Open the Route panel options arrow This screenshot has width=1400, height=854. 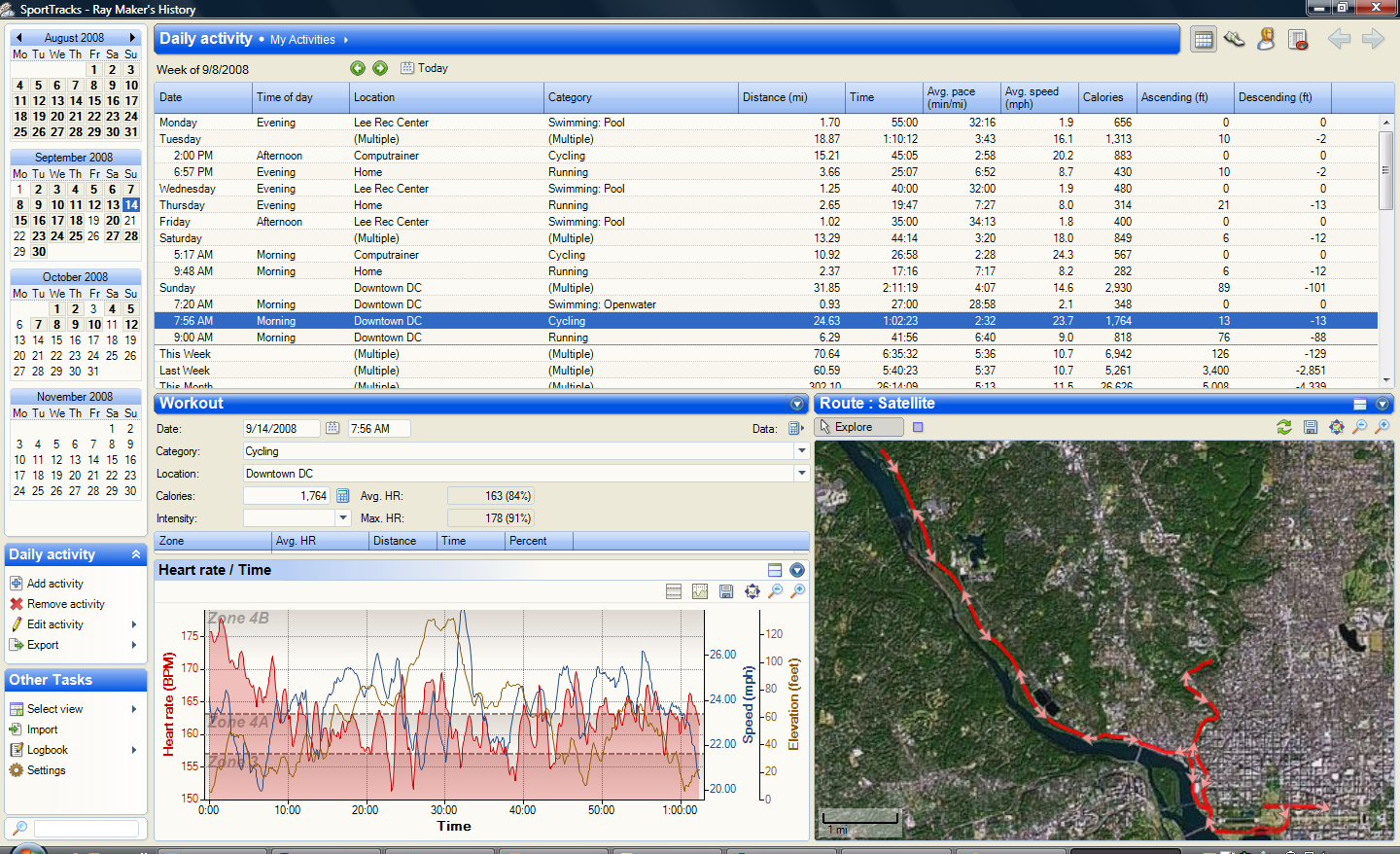(x=1382, y=404)
